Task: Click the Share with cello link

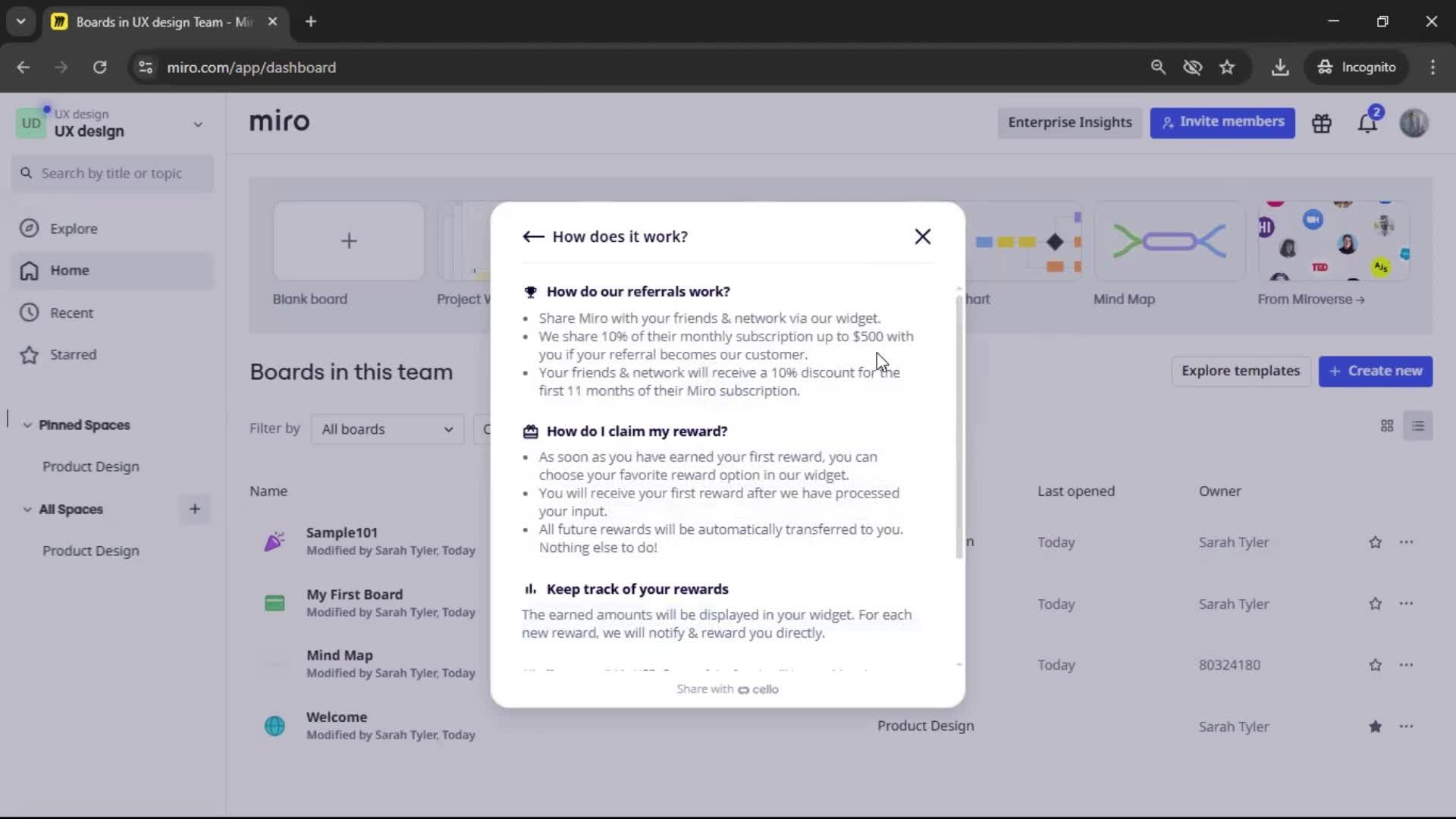Action: (727, 689)
